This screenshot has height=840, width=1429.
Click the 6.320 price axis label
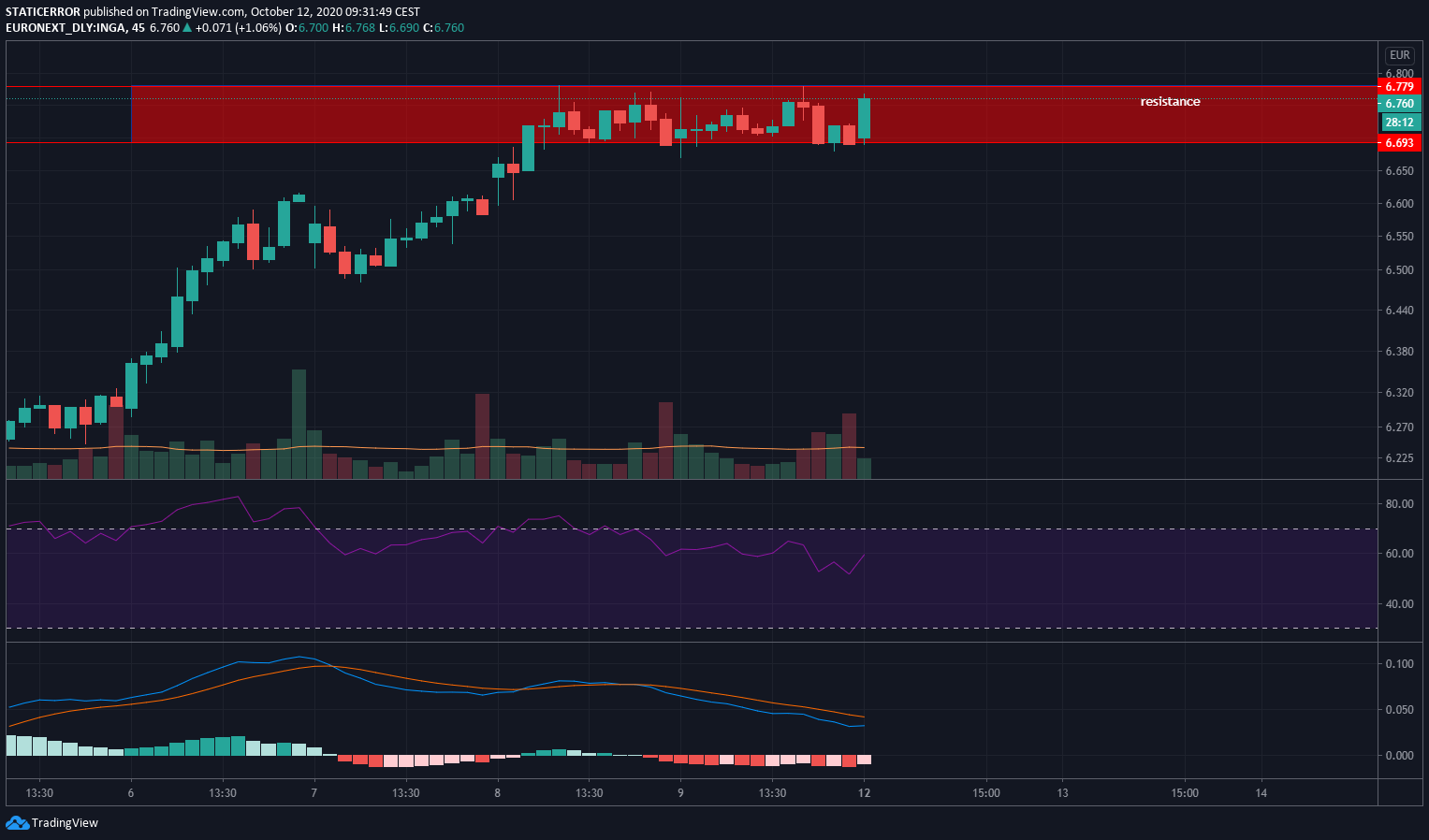1399,392
